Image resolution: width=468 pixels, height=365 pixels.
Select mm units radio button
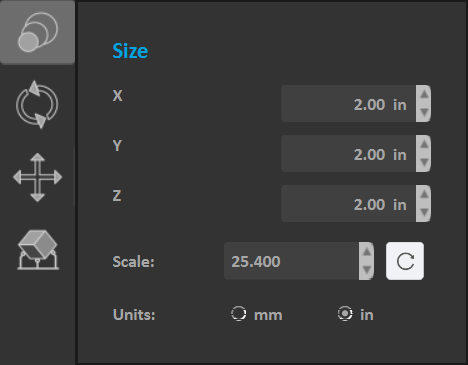[x=239, y=314]
